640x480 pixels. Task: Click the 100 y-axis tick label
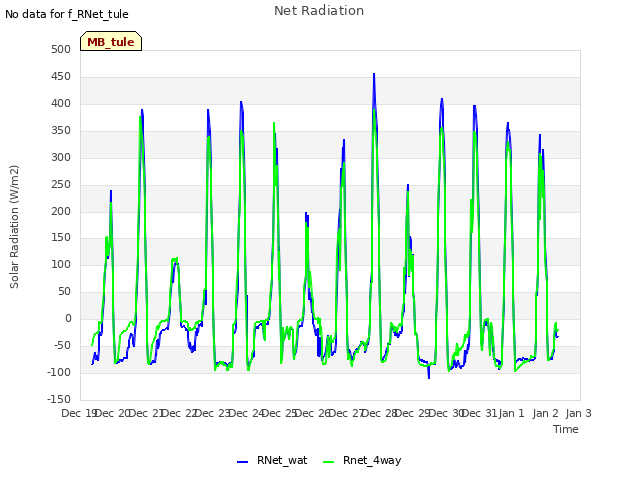(61, 264)
